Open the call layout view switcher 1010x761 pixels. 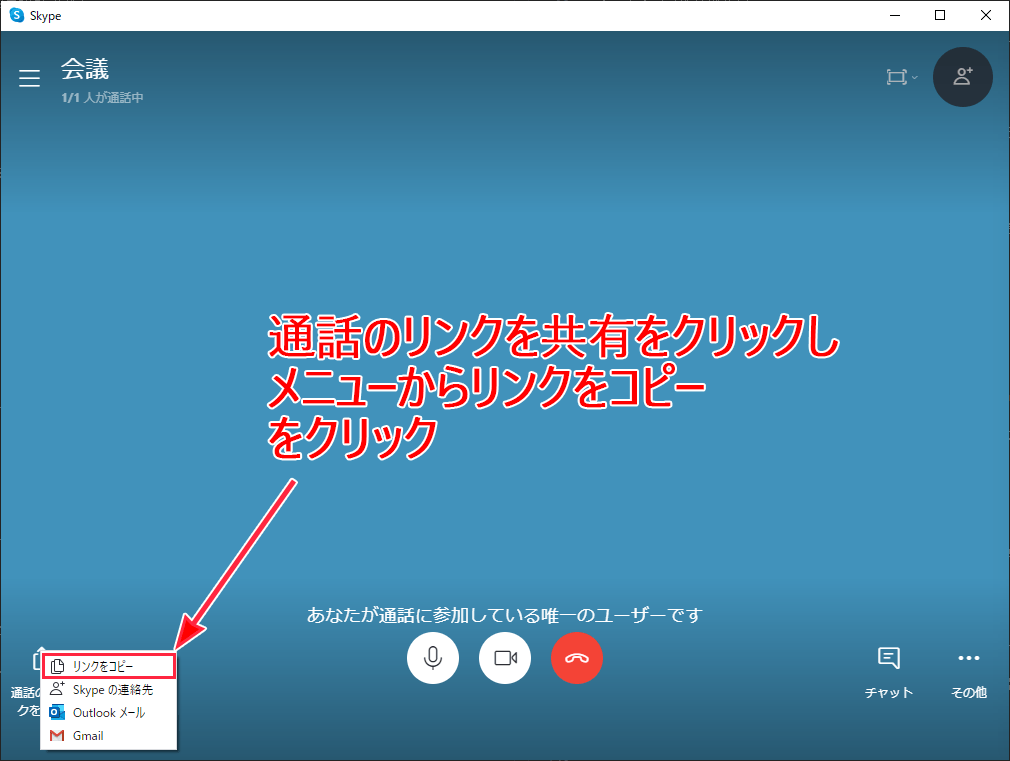(x=900, y=78)
